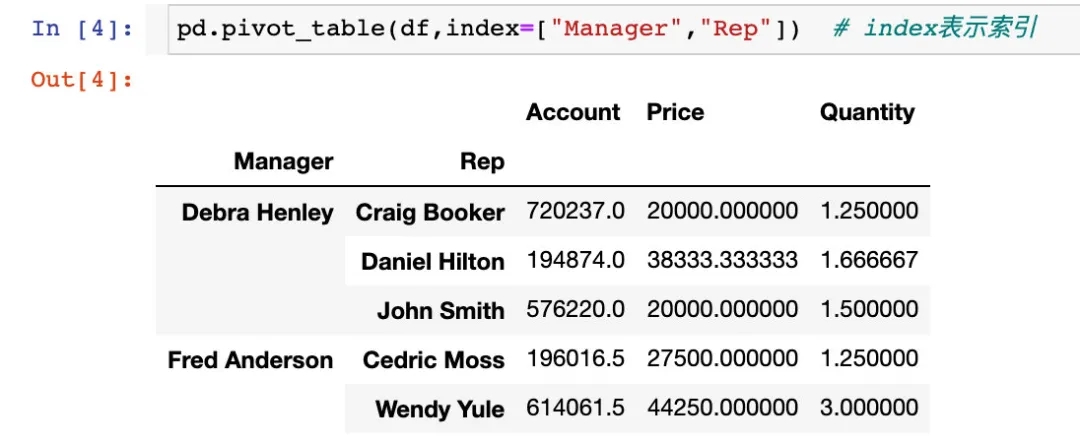Click the Manager index header
The width and height of the screenshot is (1080, 443).
pos(283,161)
